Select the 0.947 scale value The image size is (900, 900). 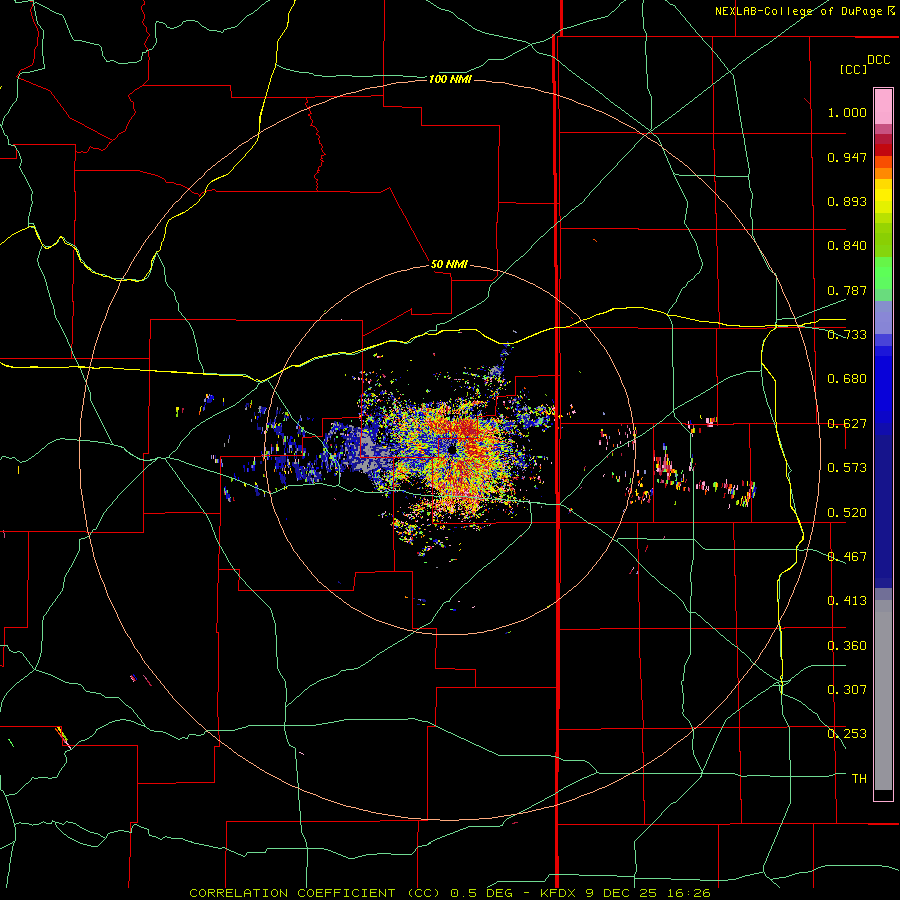(847, 157)
